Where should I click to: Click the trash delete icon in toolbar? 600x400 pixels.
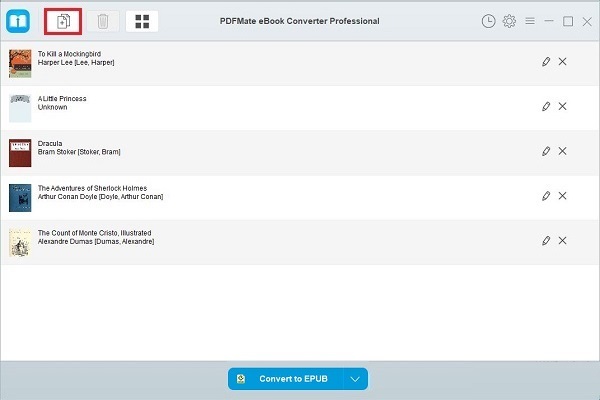point(103,21)
